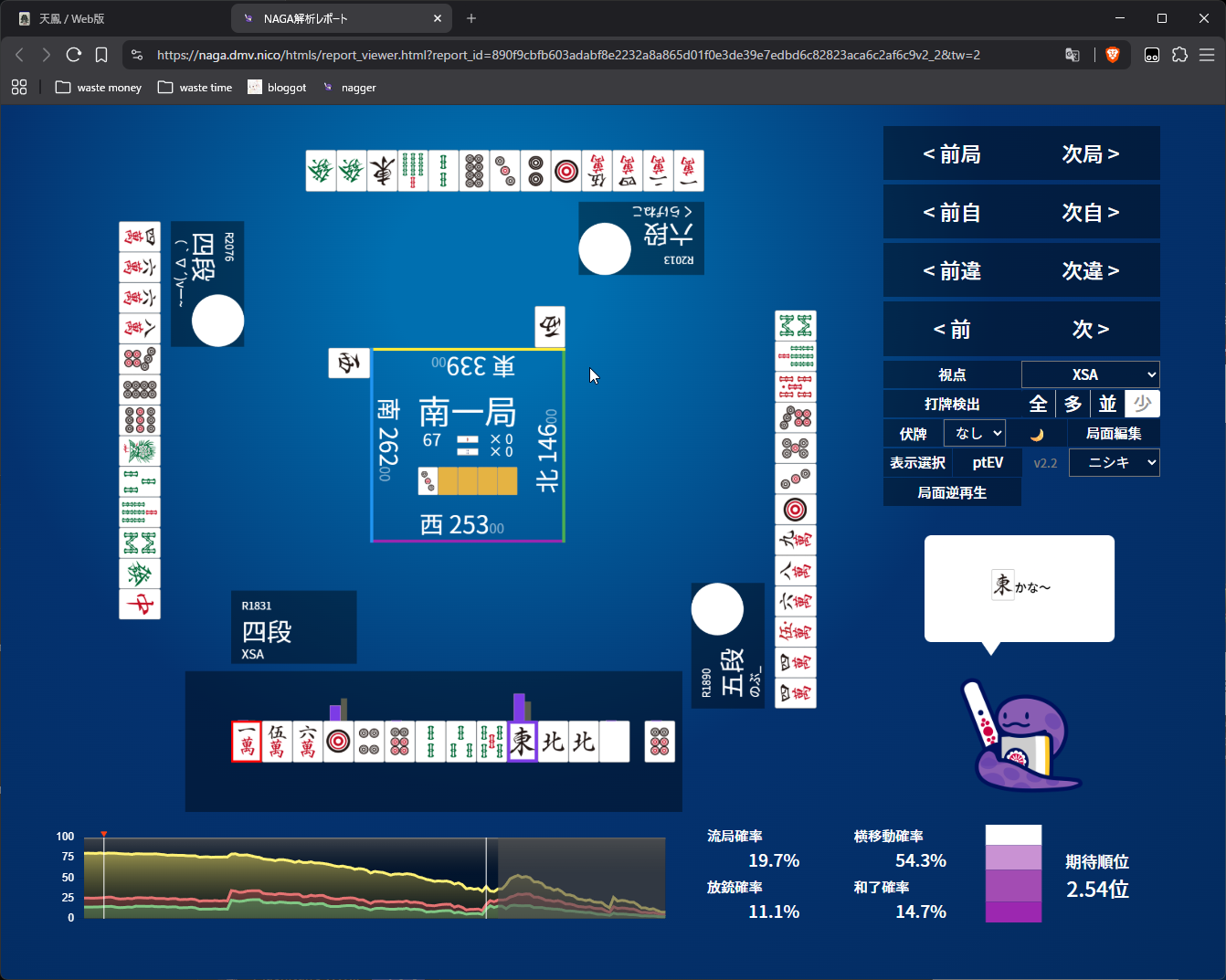This screenshot has height=980, width=1226.
Task: Go to previous round with <前局
Action: (x=952, y=153)
